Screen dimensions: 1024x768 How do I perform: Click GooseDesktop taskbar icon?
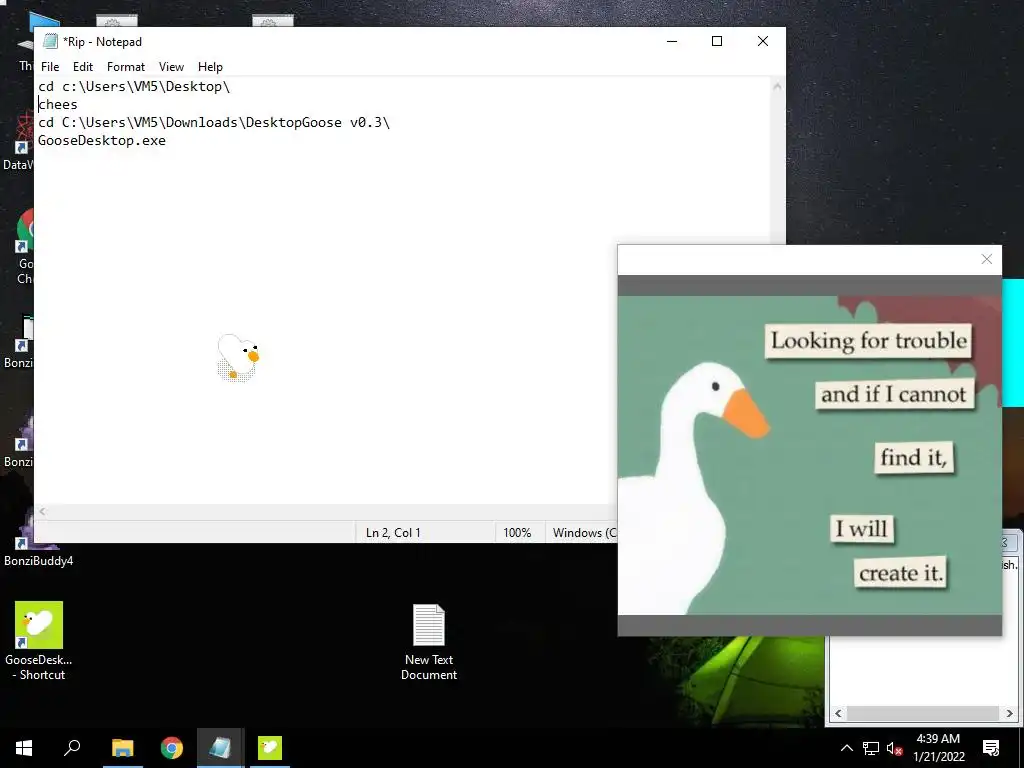coord(270,748)
